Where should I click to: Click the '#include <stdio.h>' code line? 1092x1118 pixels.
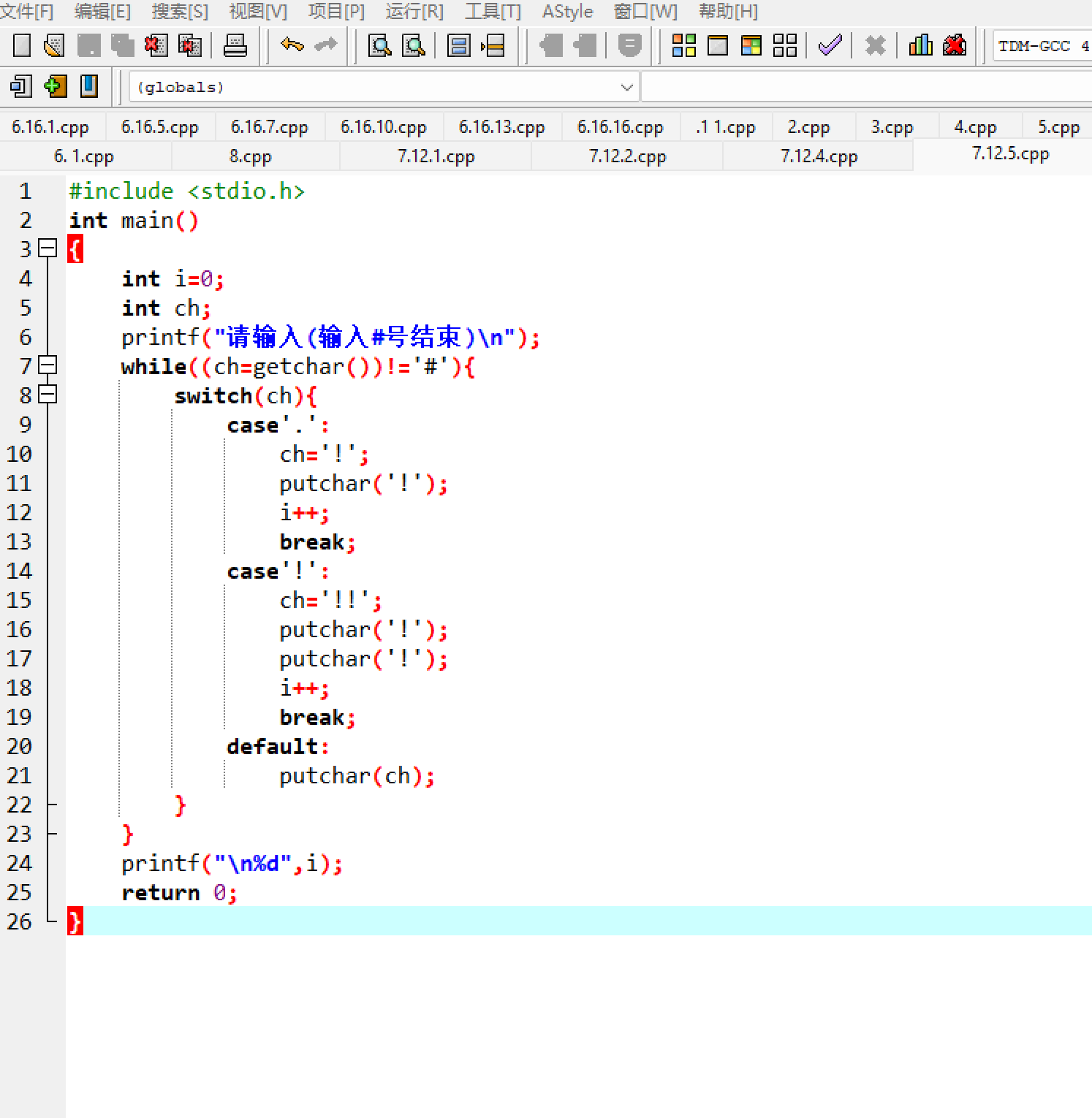pos(187,191)
